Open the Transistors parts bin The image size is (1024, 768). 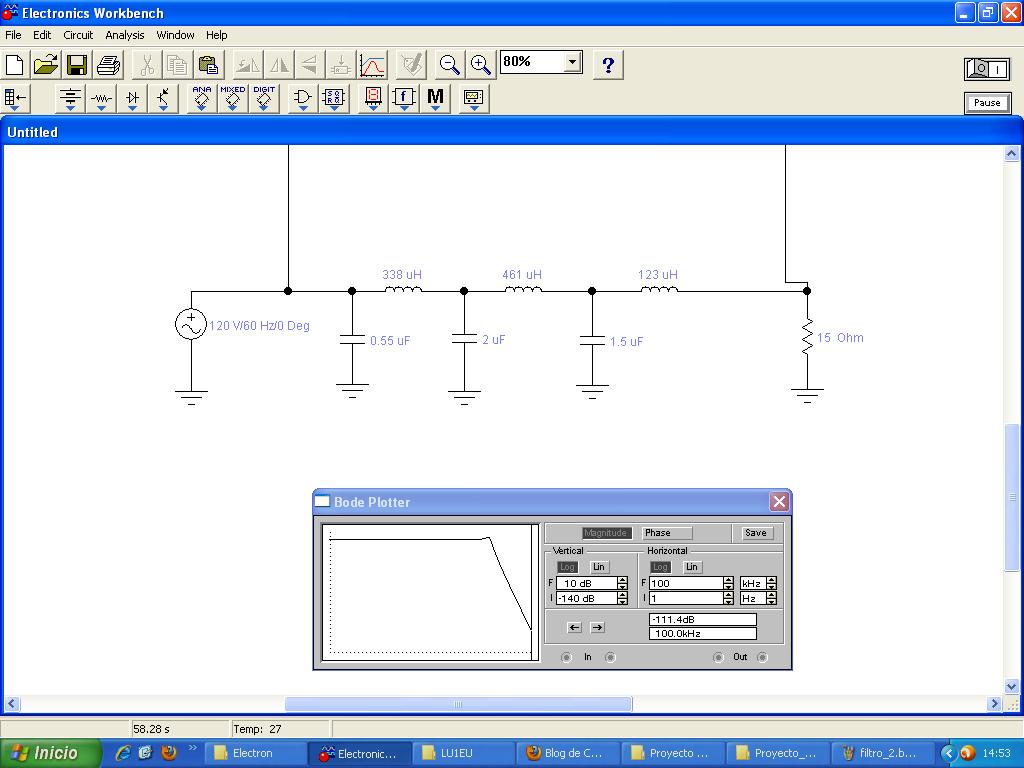pyautogui.click(x=163, y=98)
